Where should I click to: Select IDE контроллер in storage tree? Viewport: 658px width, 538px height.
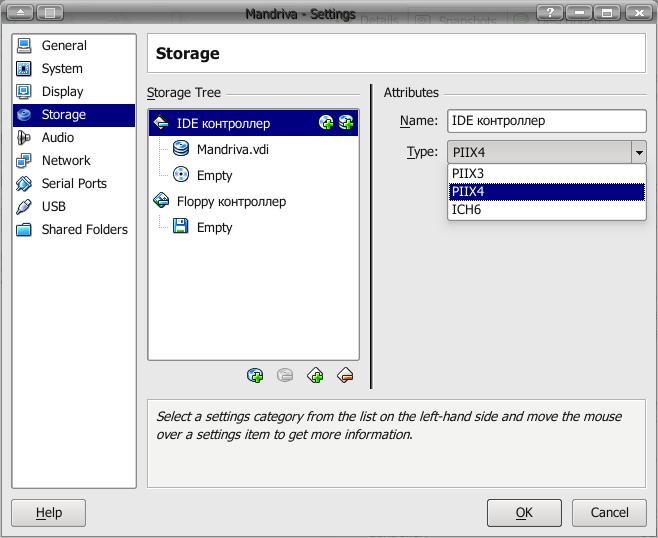[253, 123]
